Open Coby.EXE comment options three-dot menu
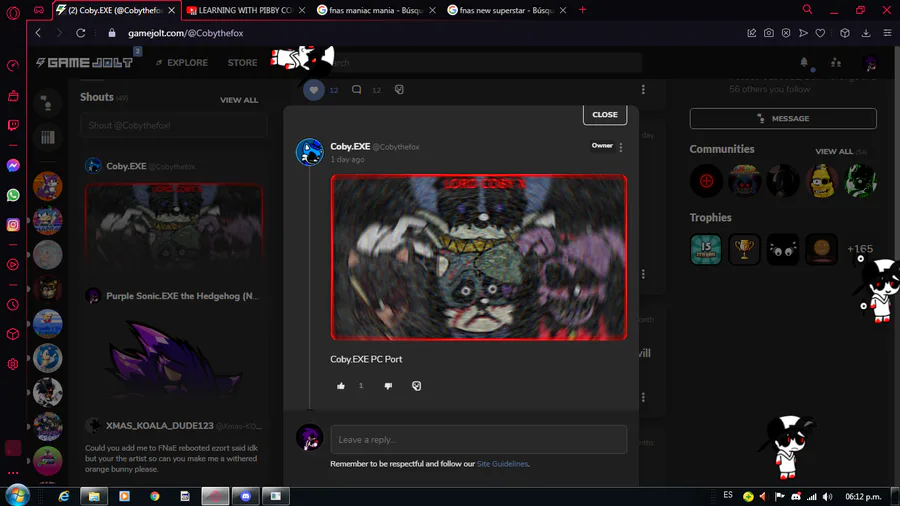Viewport: 900px width, 506px height. pos(621,147)
